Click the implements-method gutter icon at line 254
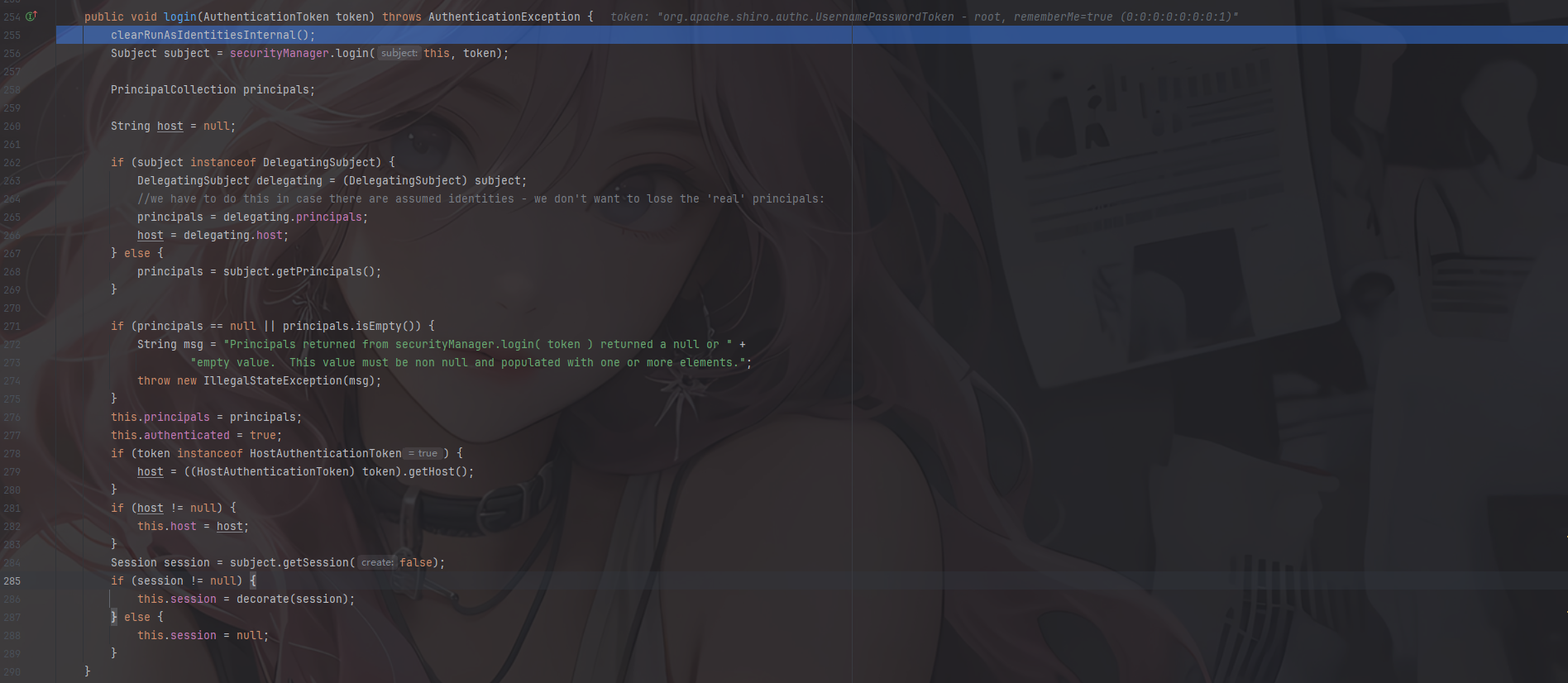1568x683 pixels. [31, 17]
